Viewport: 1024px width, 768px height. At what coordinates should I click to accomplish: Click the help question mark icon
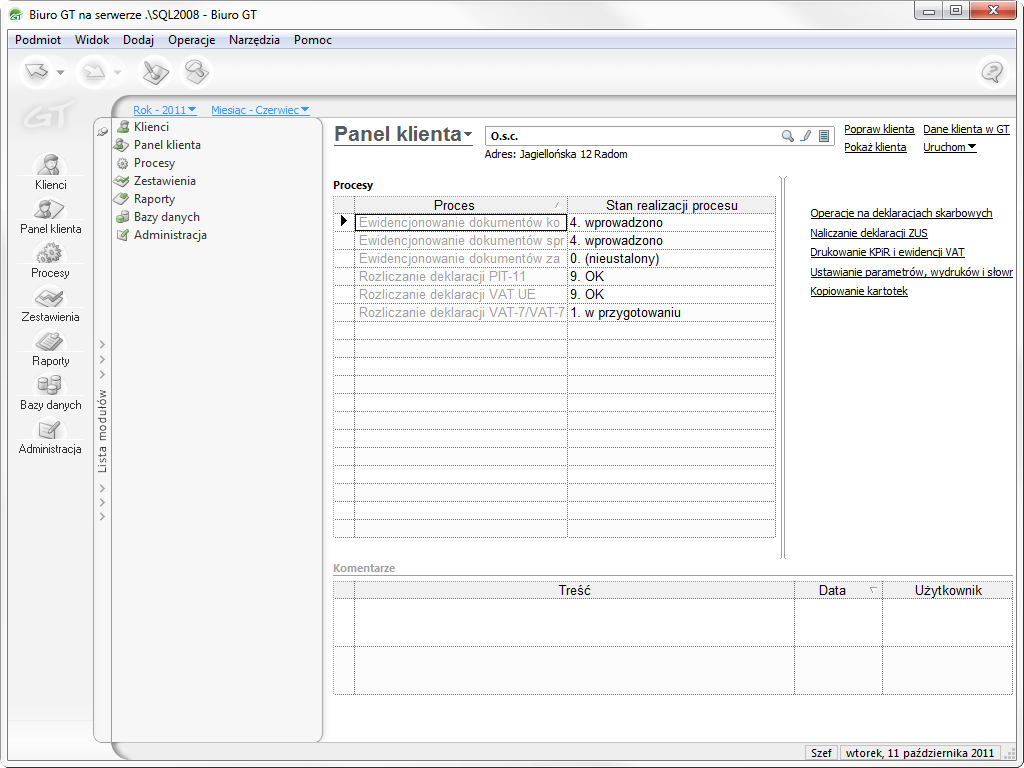pos(991,72)
